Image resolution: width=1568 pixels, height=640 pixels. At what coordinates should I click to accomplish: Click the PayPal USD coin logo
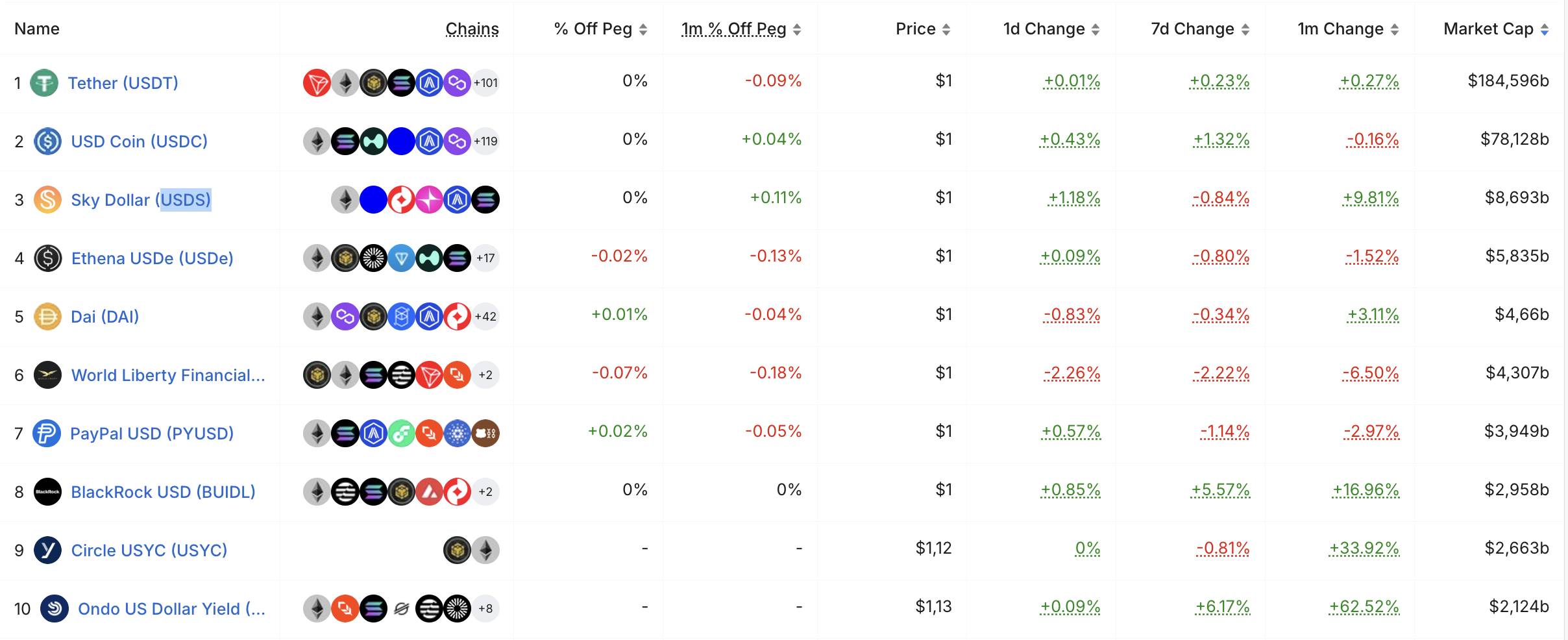coord(46,433)
